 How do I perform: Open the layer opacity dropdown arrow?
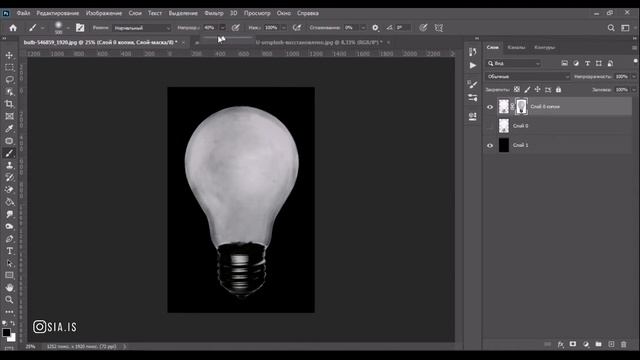[x=634, y=77]
